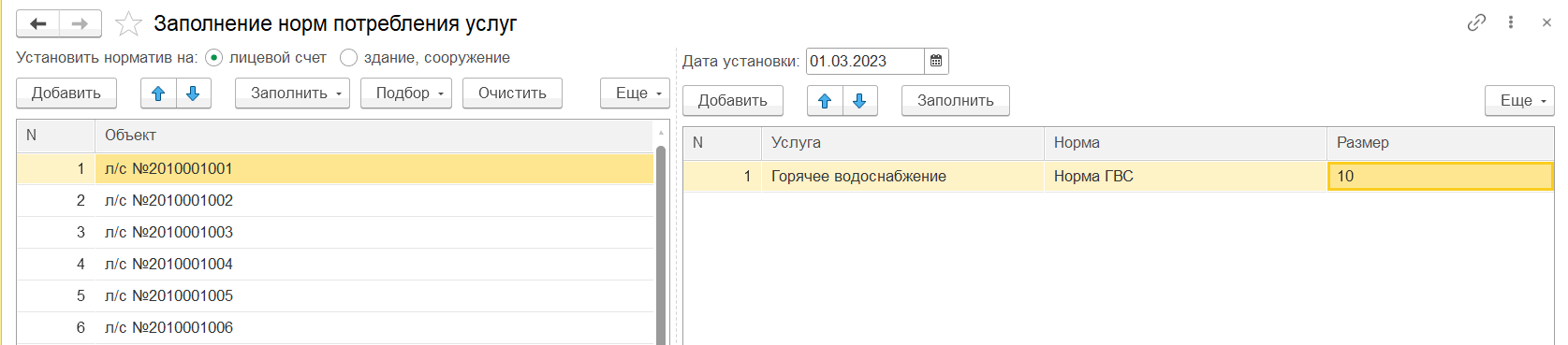The image size is (1568, 345).
Task: Click the Услуга column header
Action: [x=902, y=143]
